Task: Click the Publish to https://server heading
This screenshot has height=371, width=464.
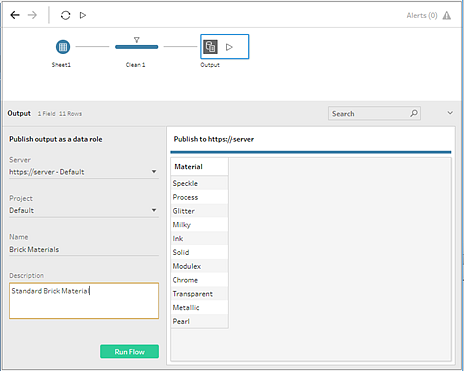Action: pyautogui.click(x=214, y=139)
